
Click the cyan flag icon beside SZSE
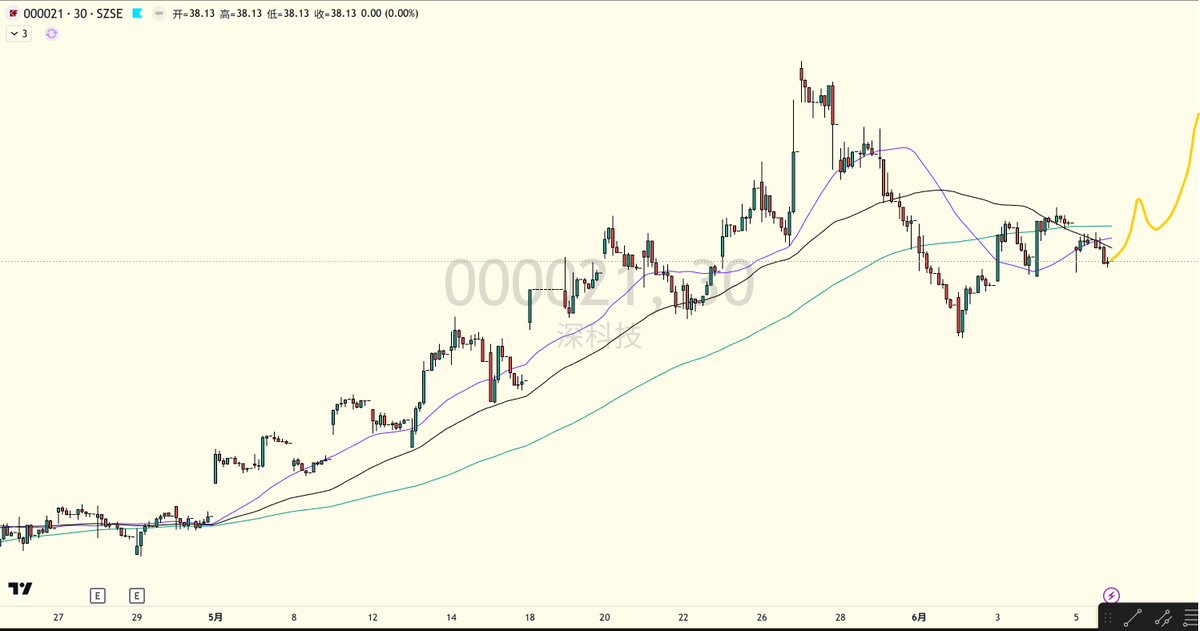tap(137, 14)
